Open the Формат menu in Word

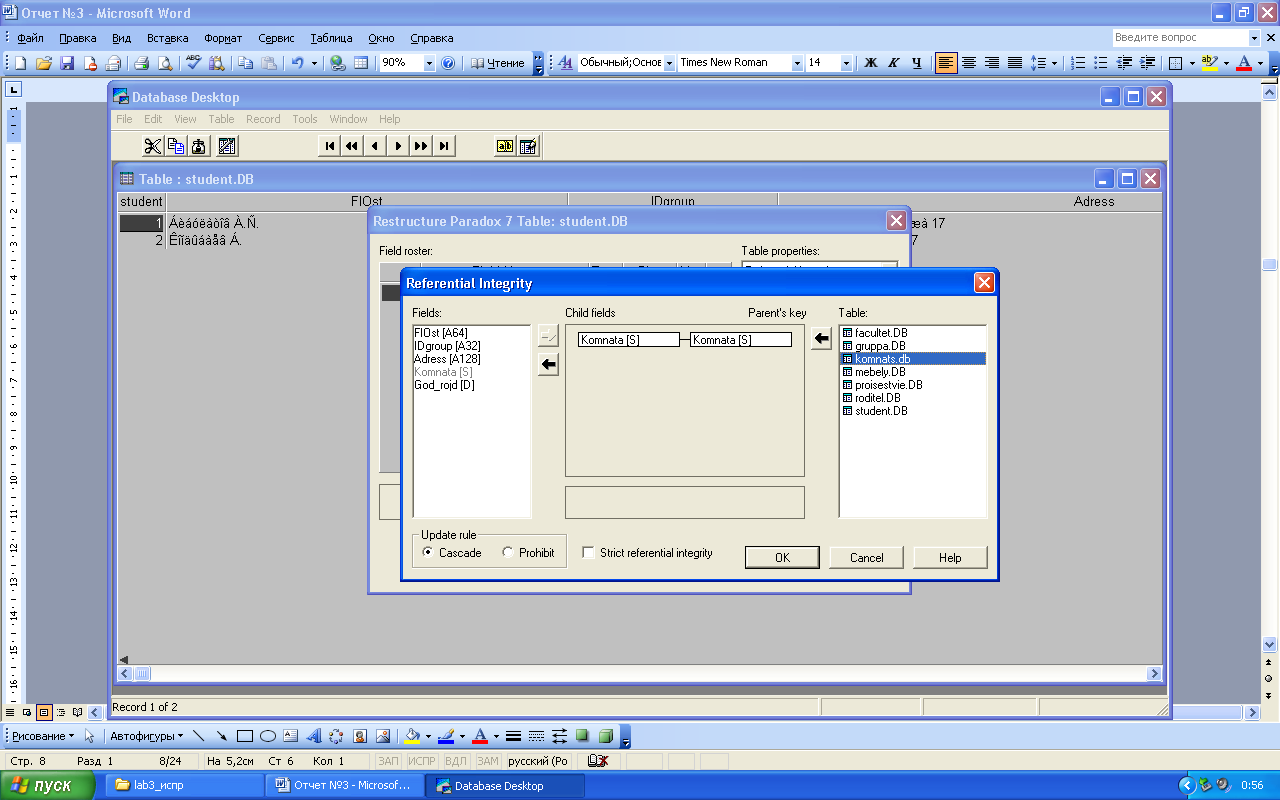pos(223,38)
